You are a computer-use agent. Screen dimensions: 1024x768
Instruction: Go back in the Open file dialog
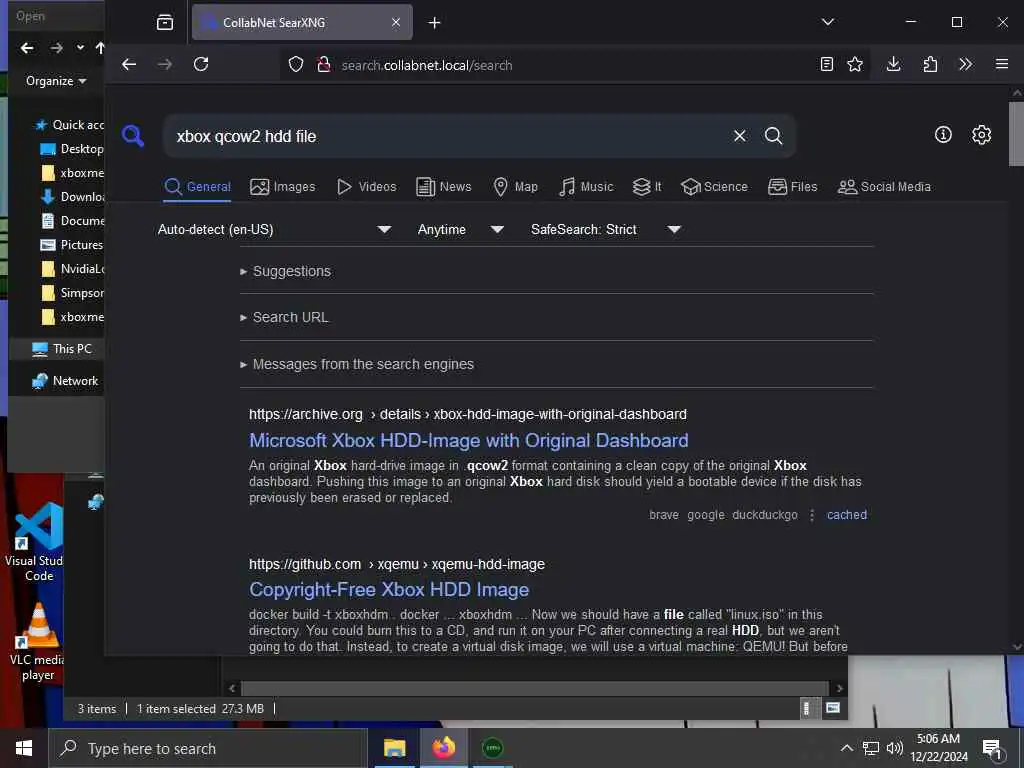[x=27, y=48]
